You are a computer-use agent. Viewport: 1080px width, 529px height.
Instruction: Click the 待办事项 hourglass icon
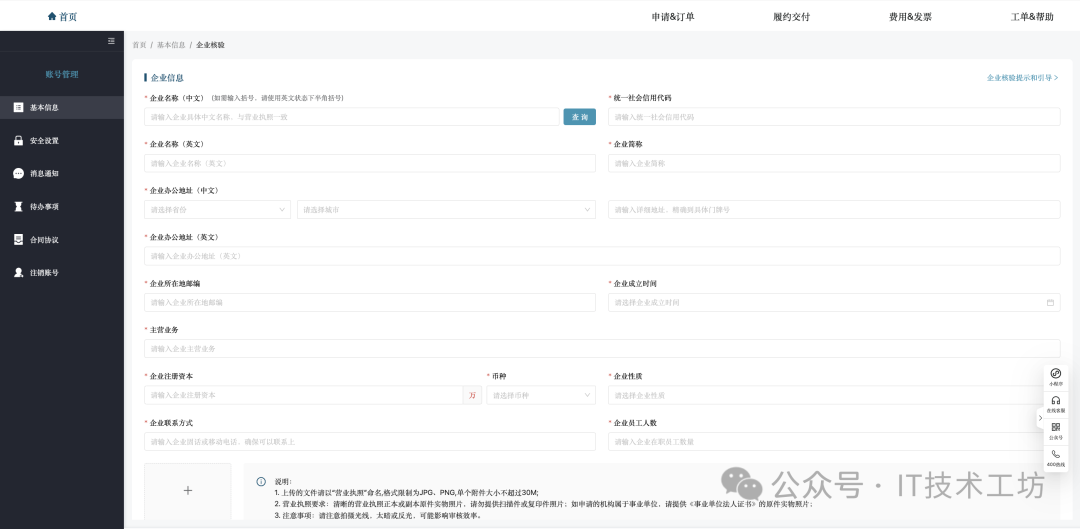[x=19, y=207]
